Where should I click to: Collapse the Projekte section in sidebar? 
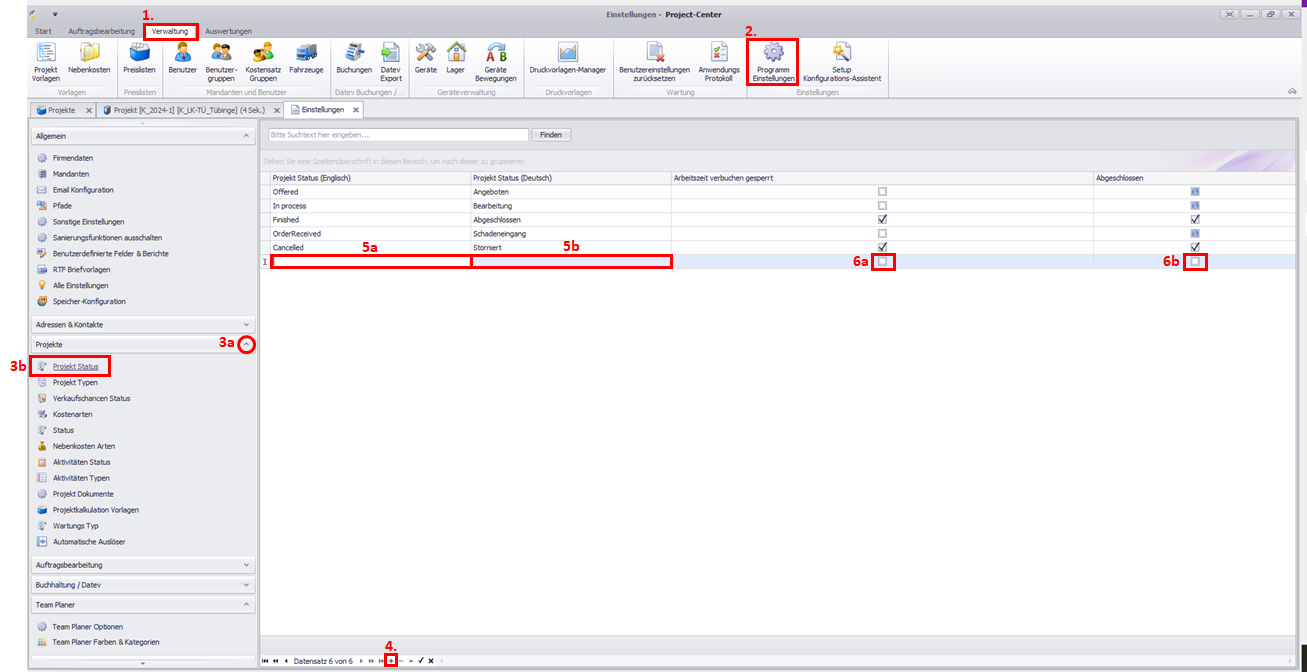[x=246, y=345]
